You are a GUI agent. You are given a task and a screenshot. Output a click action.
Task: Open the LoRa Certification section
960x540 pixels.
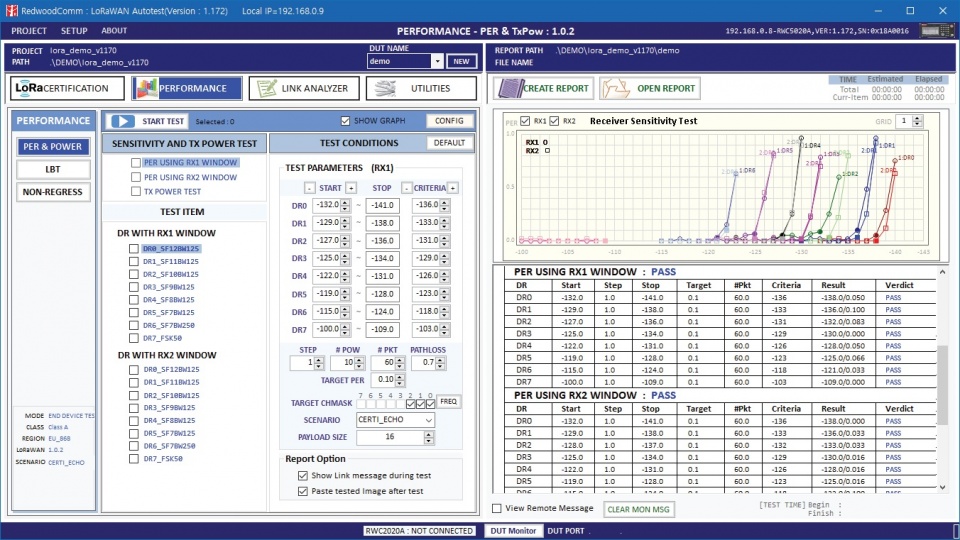[67, 88]
